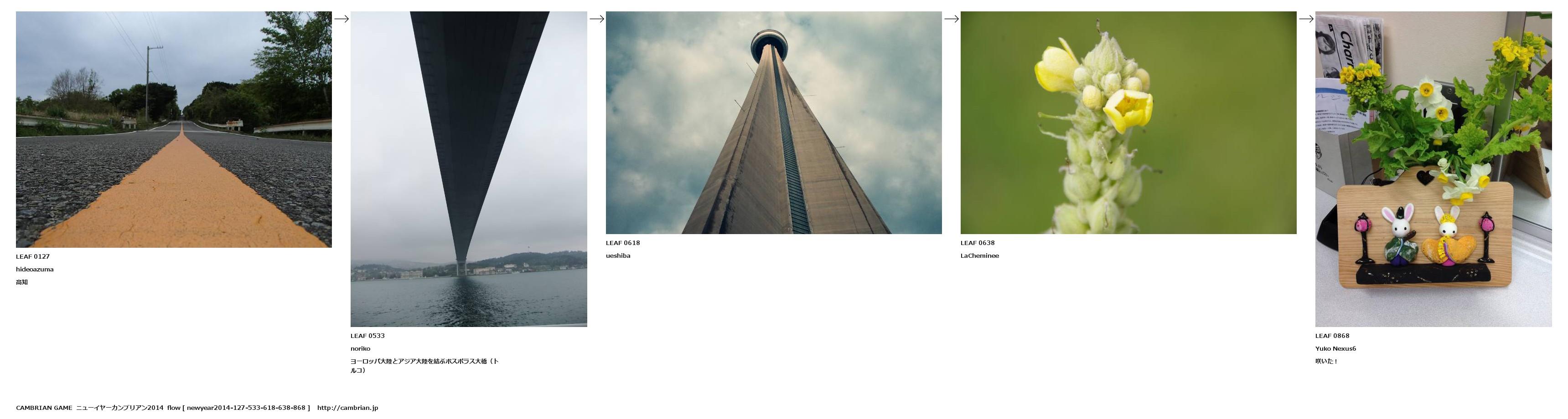Click the username ueshiba
The height and width of the screenshot is (419, 1568).
(x=618, y=255)
